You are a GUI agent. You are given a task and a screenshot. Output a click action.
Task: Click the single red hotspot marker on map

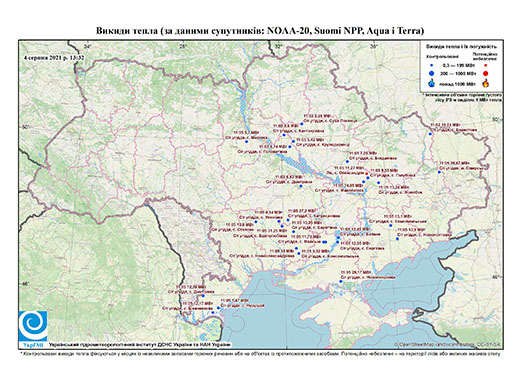tap(367, 174)
